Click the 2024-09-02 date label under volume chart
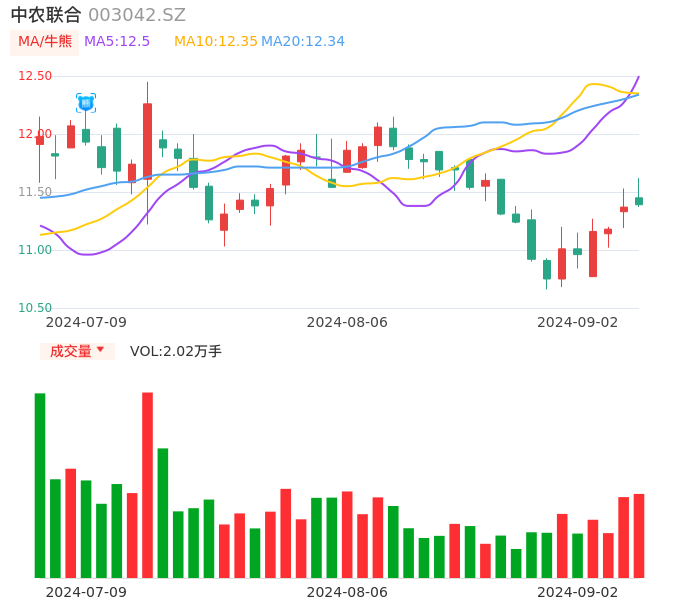686x606 pixels. [x=578, y=592]
